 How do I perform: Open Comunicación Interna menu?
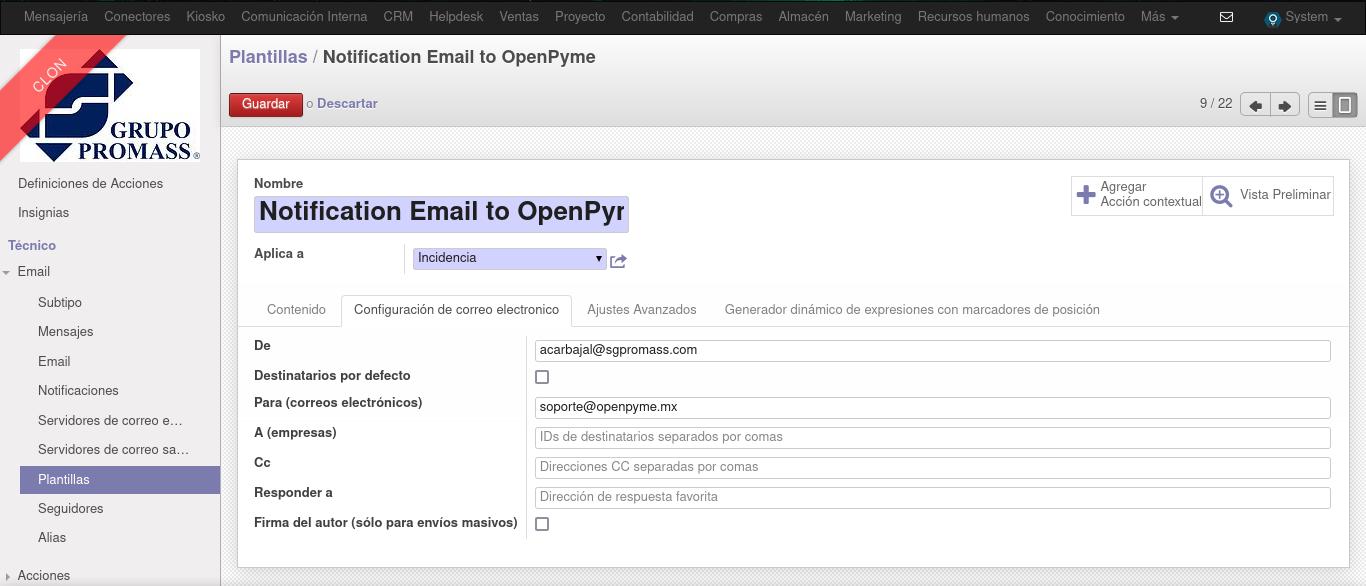coord(304,17)
